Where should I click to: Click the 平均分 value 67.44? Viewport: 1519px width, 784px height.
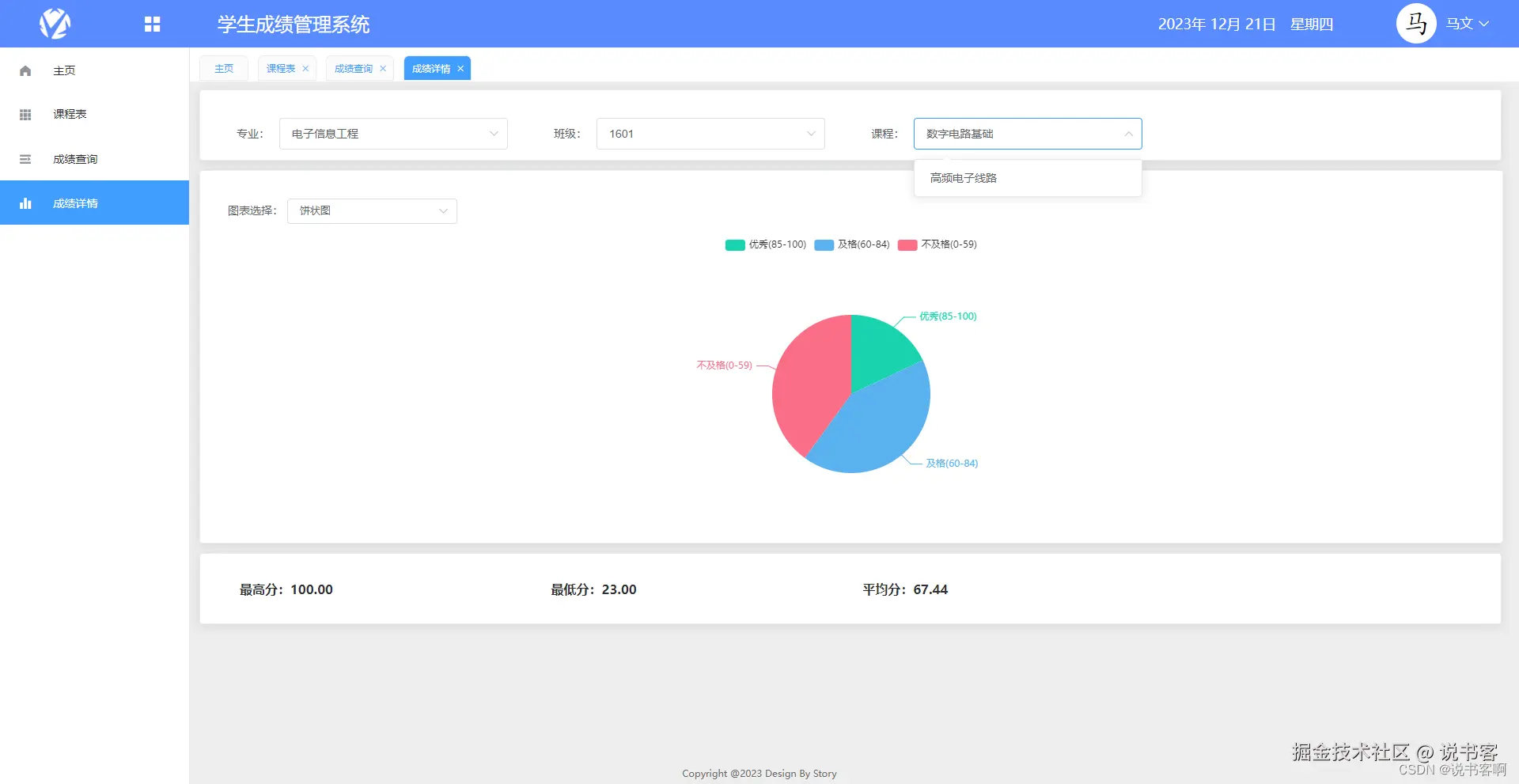click(930, 589)
